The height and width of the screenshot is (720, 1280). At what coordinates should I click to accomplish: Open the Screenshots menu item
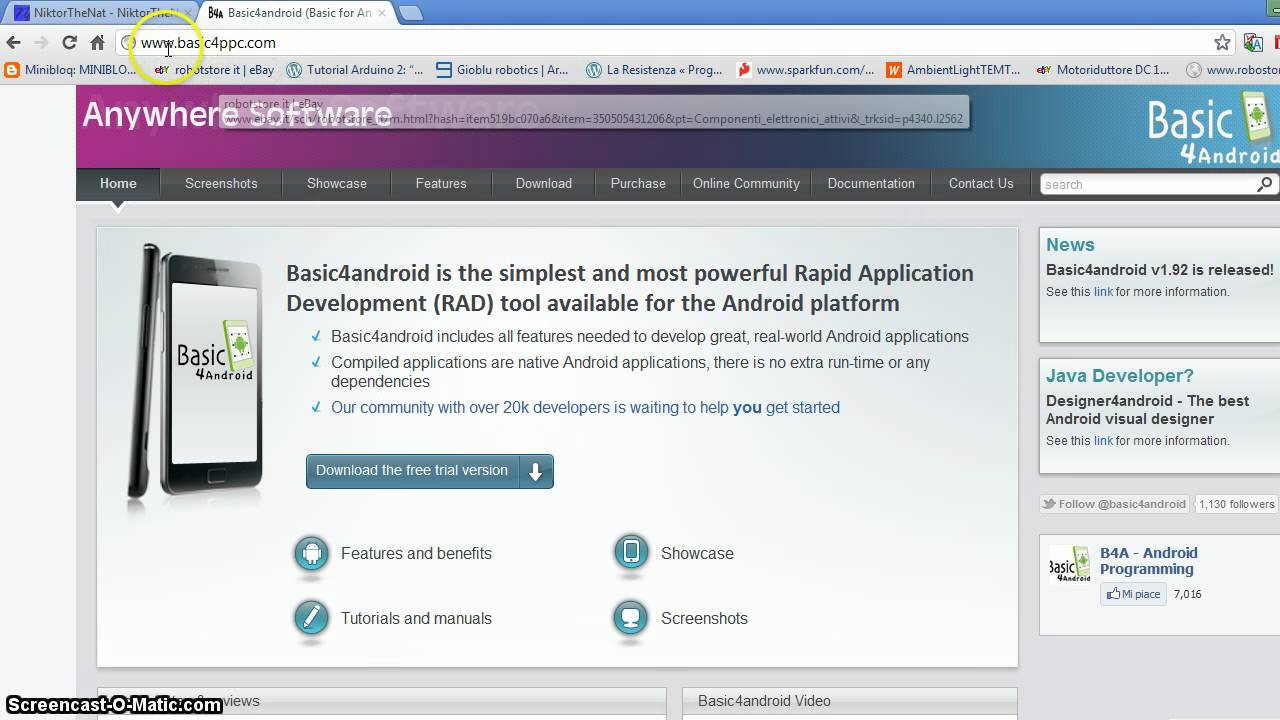(x=221, y=183)
